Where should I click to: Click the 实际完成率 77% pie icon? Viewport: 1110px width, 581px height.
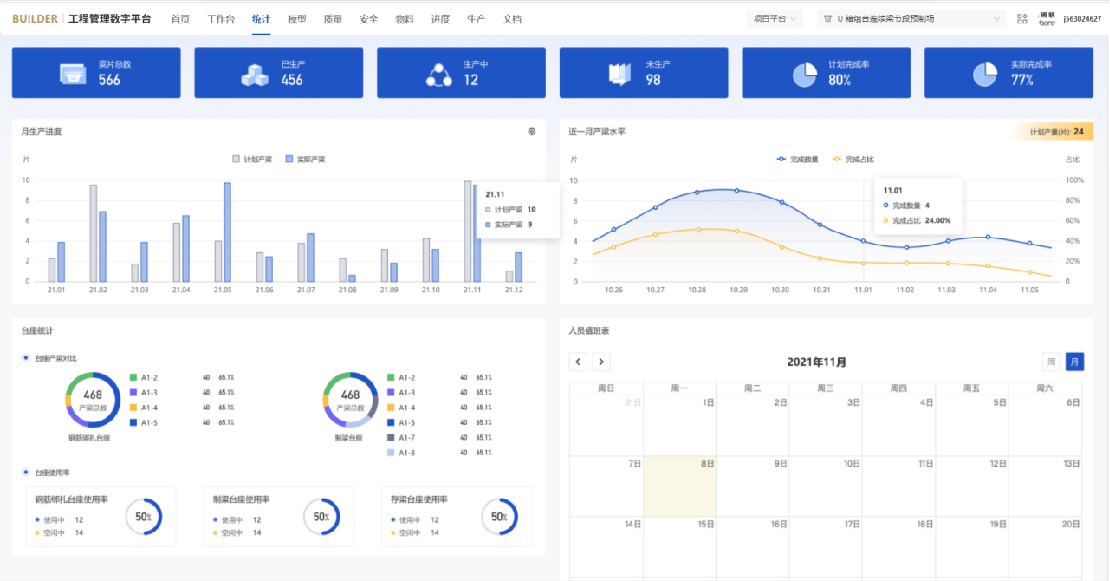985,74
